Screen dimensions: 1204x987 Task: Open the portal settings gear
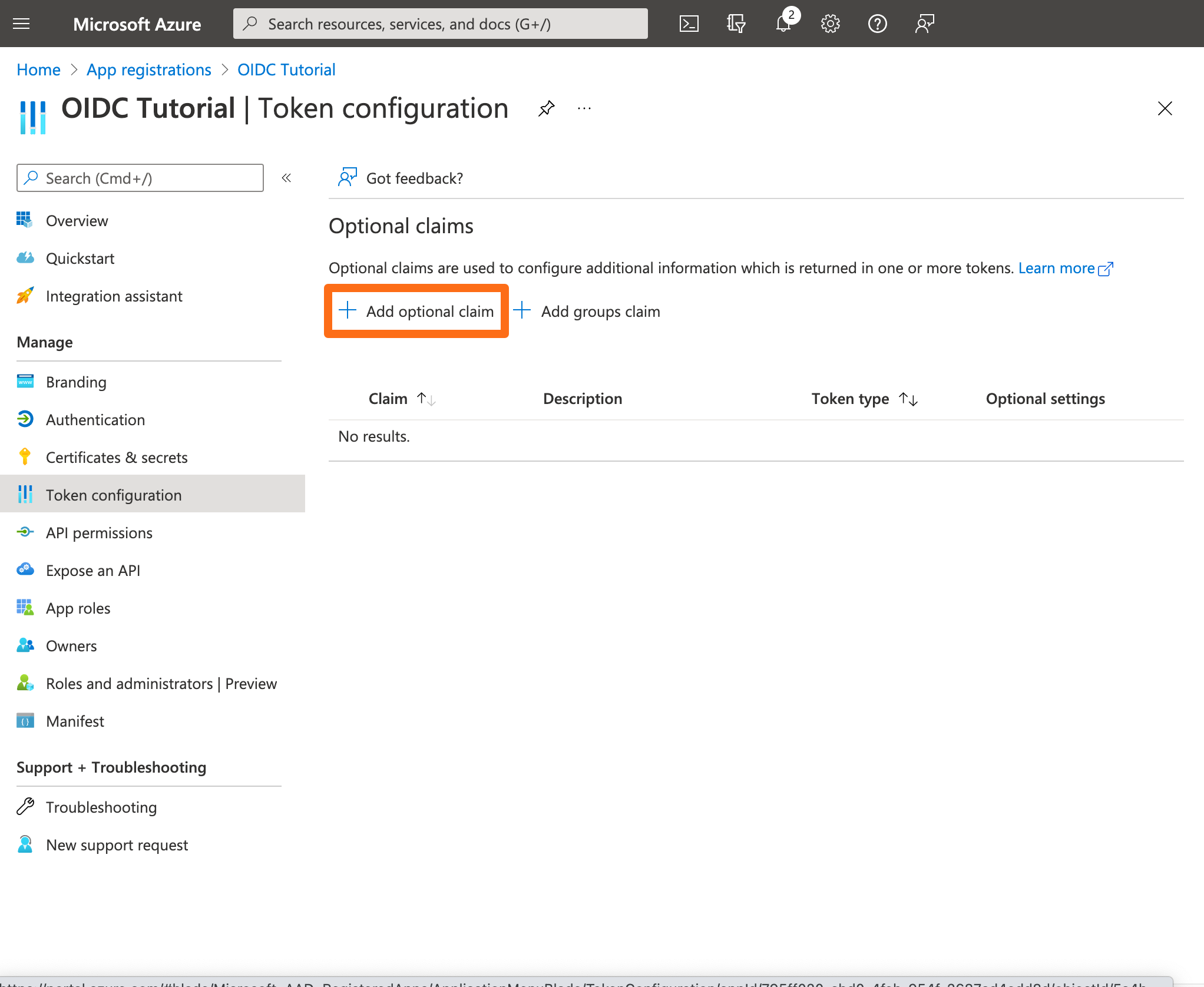(830, 24)
